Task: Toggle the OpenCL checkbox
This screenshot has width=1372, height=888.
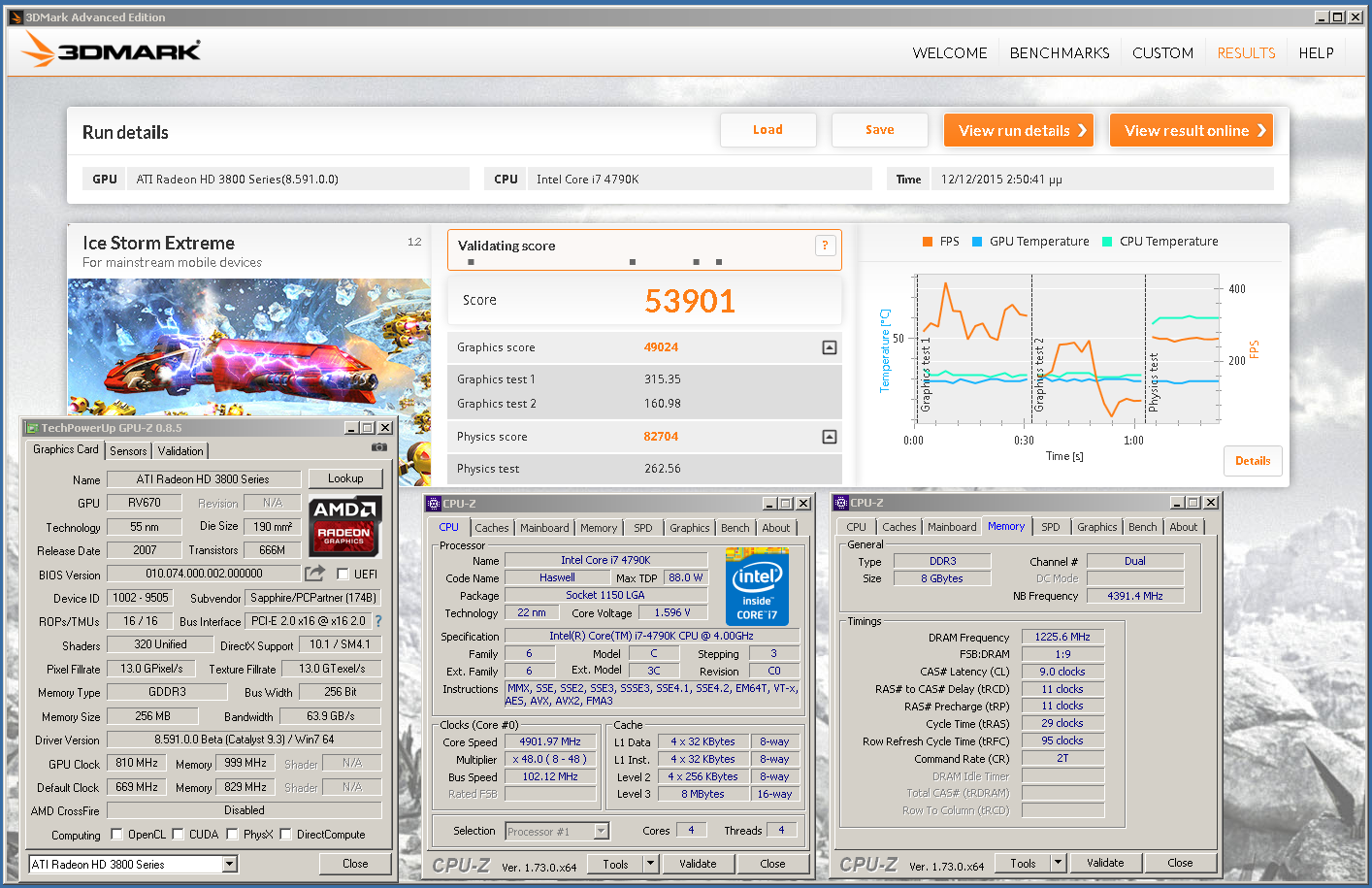Action: pos(116,834)
